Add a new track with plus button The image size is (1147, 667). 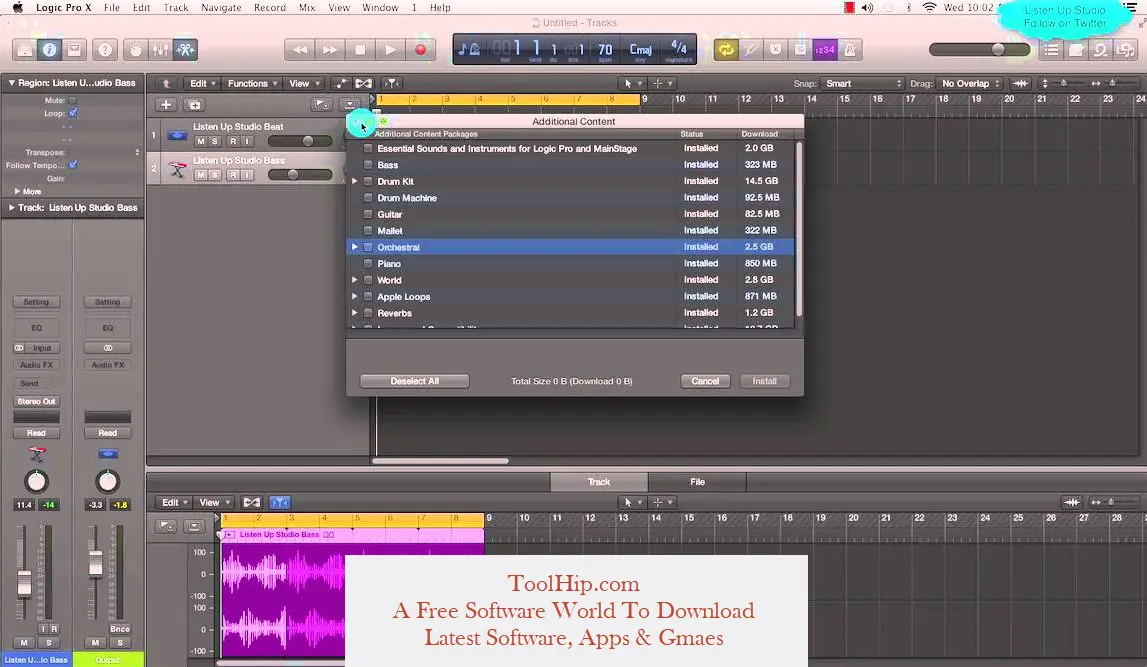point(166,105)
